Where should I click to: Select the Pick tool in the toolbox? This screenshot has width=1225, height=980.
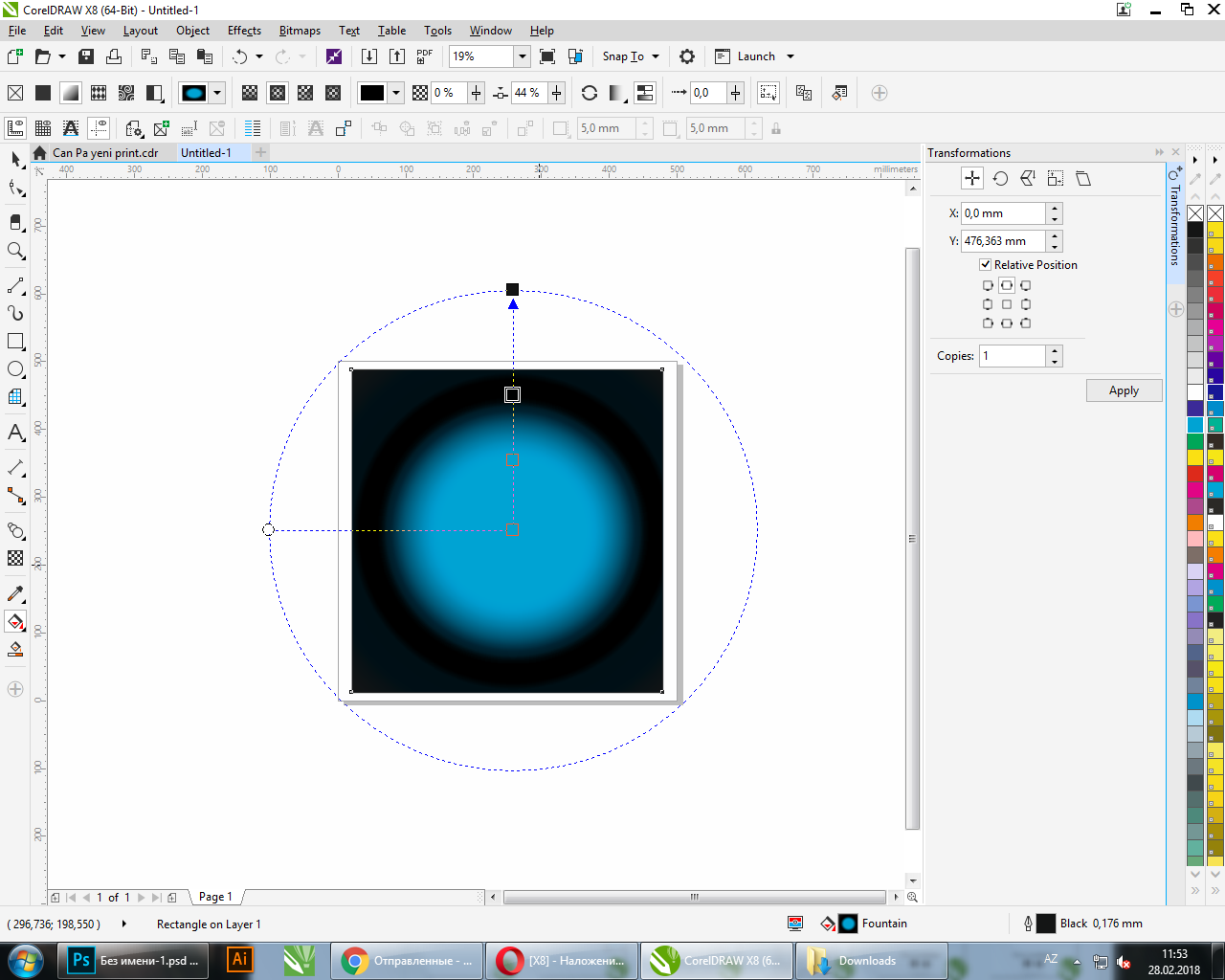(15, 159)
